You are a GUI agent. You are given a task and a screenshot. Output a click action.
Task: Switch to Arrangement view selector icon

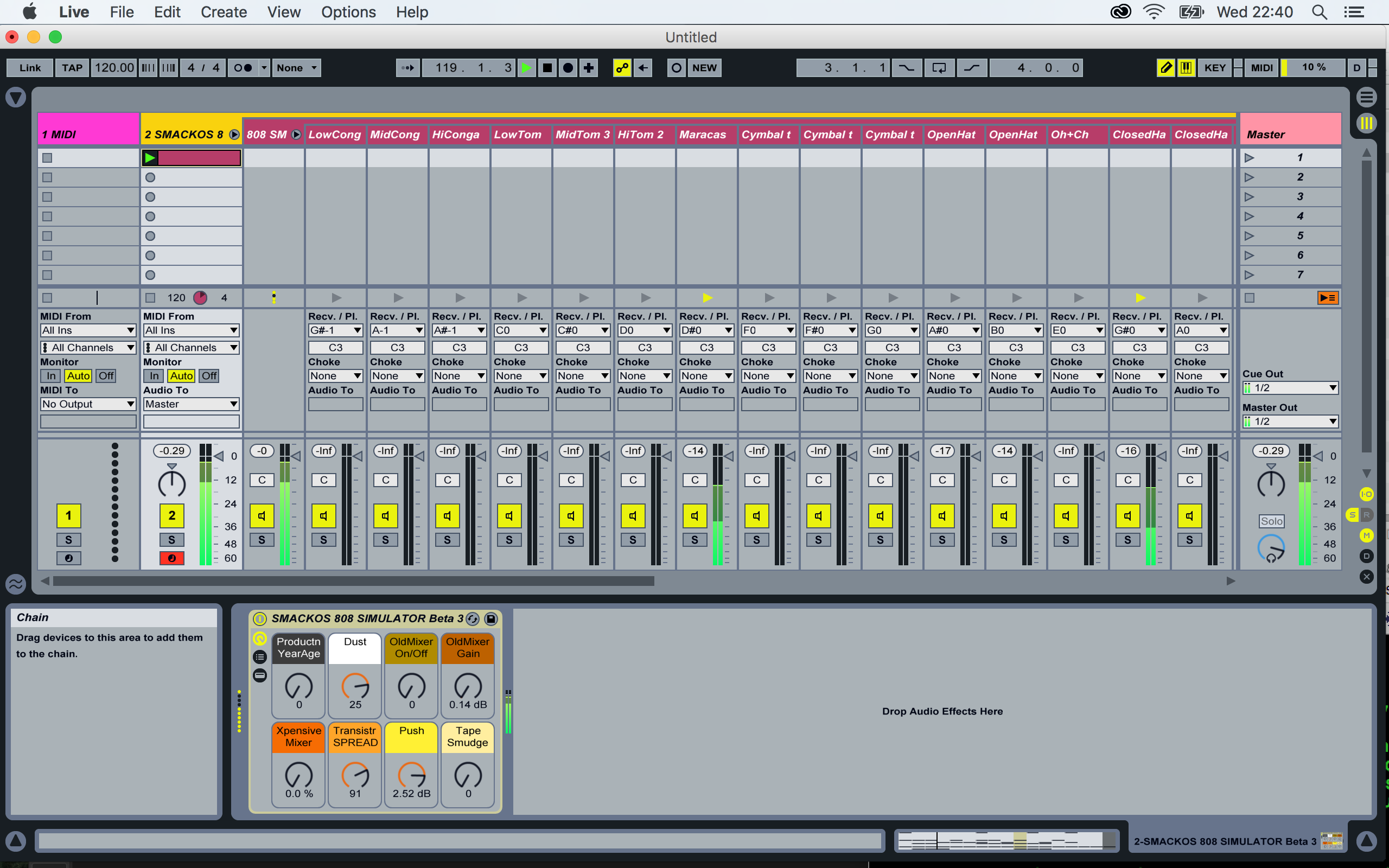pos(1366,98)
